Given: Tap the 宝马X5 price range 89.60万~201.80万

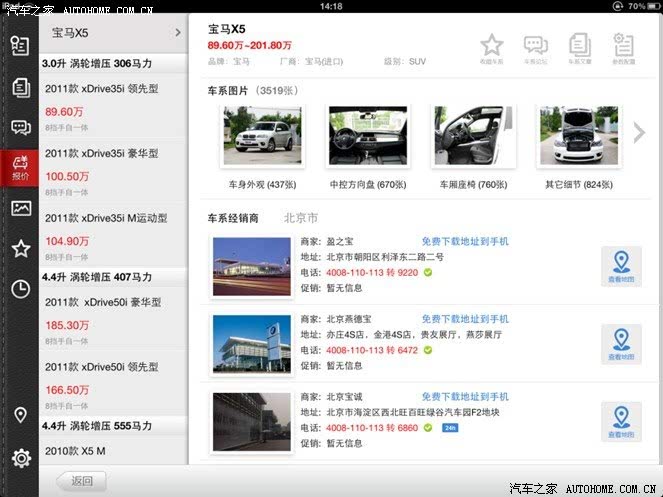Looking at the screenshot, I should point(249,45).
